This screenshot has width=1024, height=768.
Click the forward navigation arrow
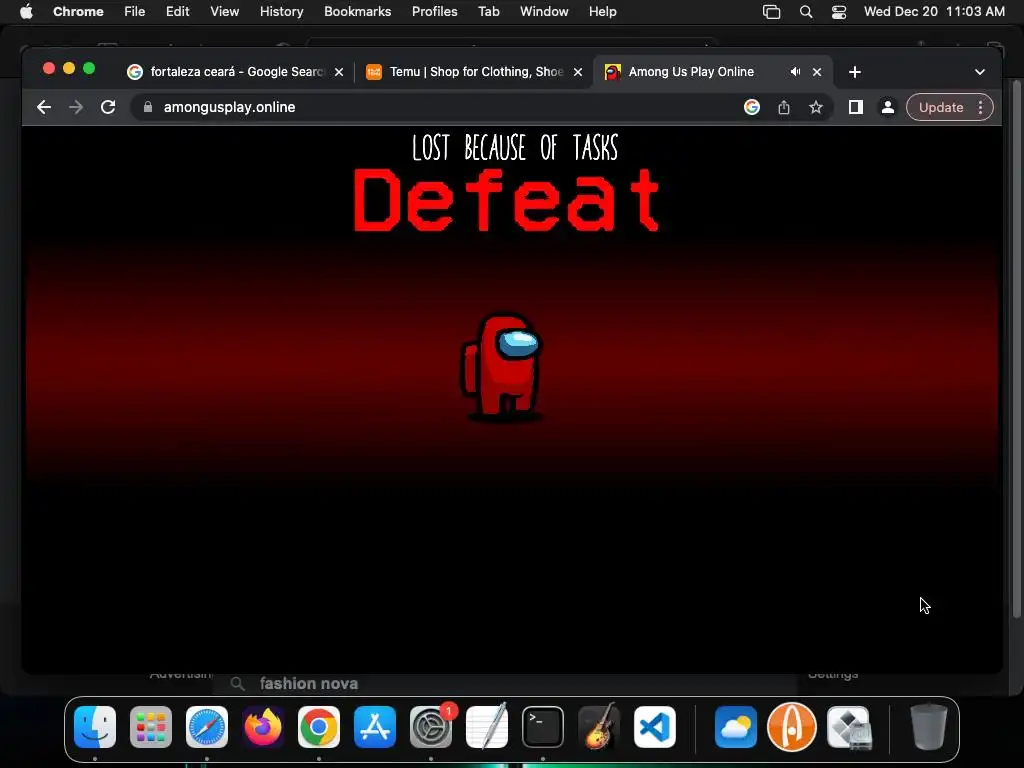(76, 107)
